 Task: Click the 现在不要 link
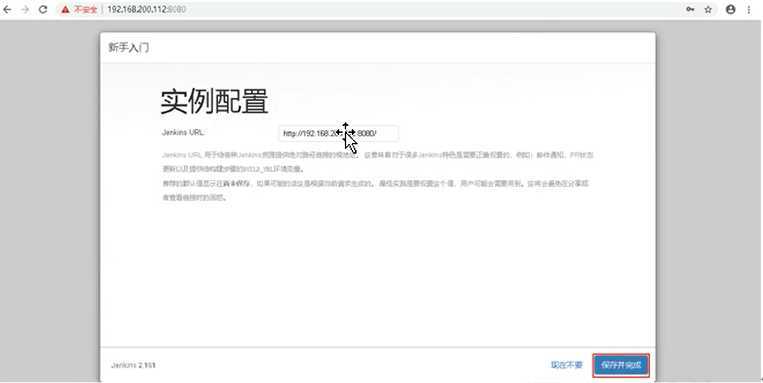click(x=566, y=365)
